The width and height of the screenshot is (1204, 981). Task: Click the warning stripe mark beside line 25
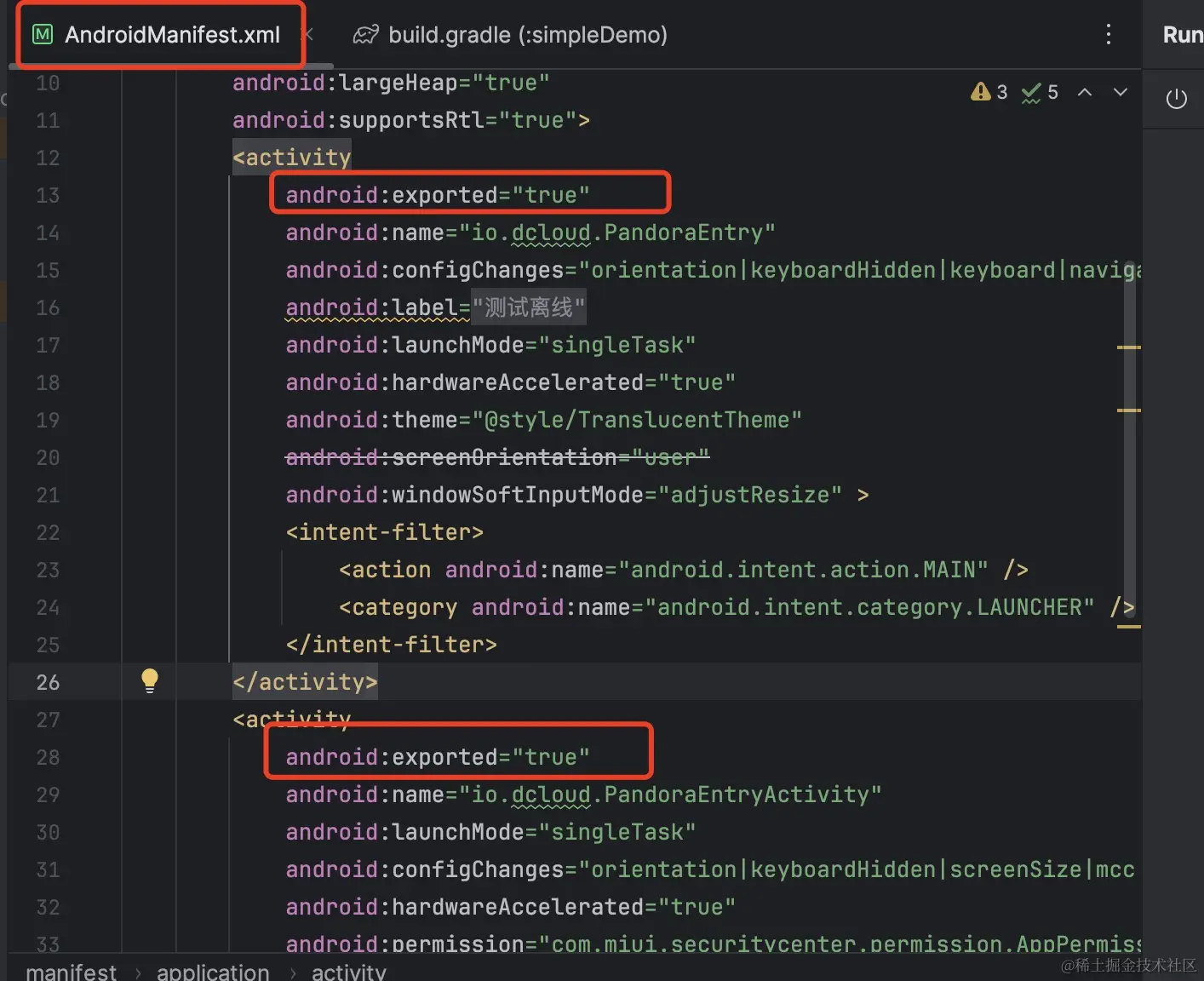tap(1128, 627)
